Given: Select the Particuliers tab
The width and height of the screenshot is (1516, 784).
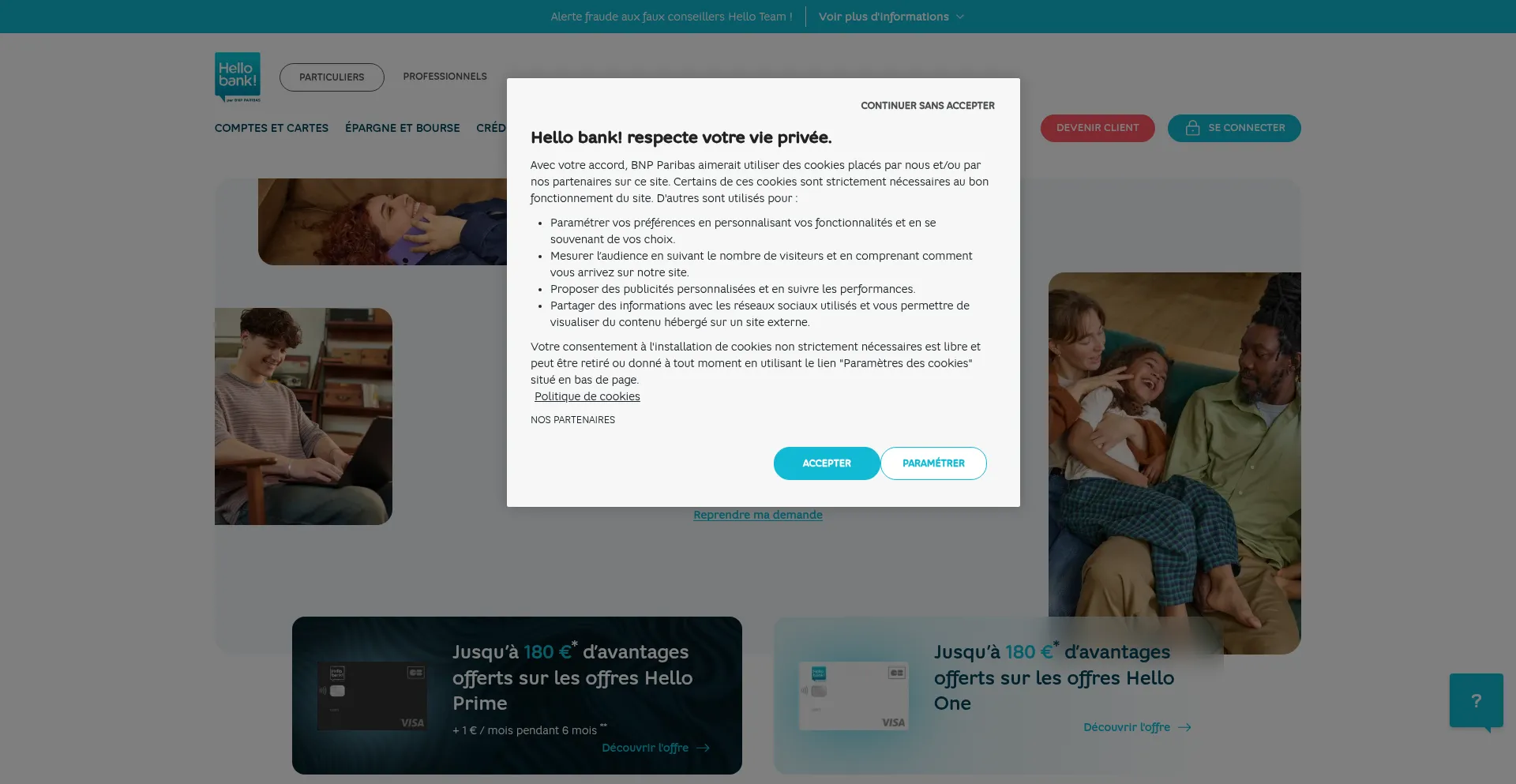Looking at the screenshot, I should click(x=332, y=77).
